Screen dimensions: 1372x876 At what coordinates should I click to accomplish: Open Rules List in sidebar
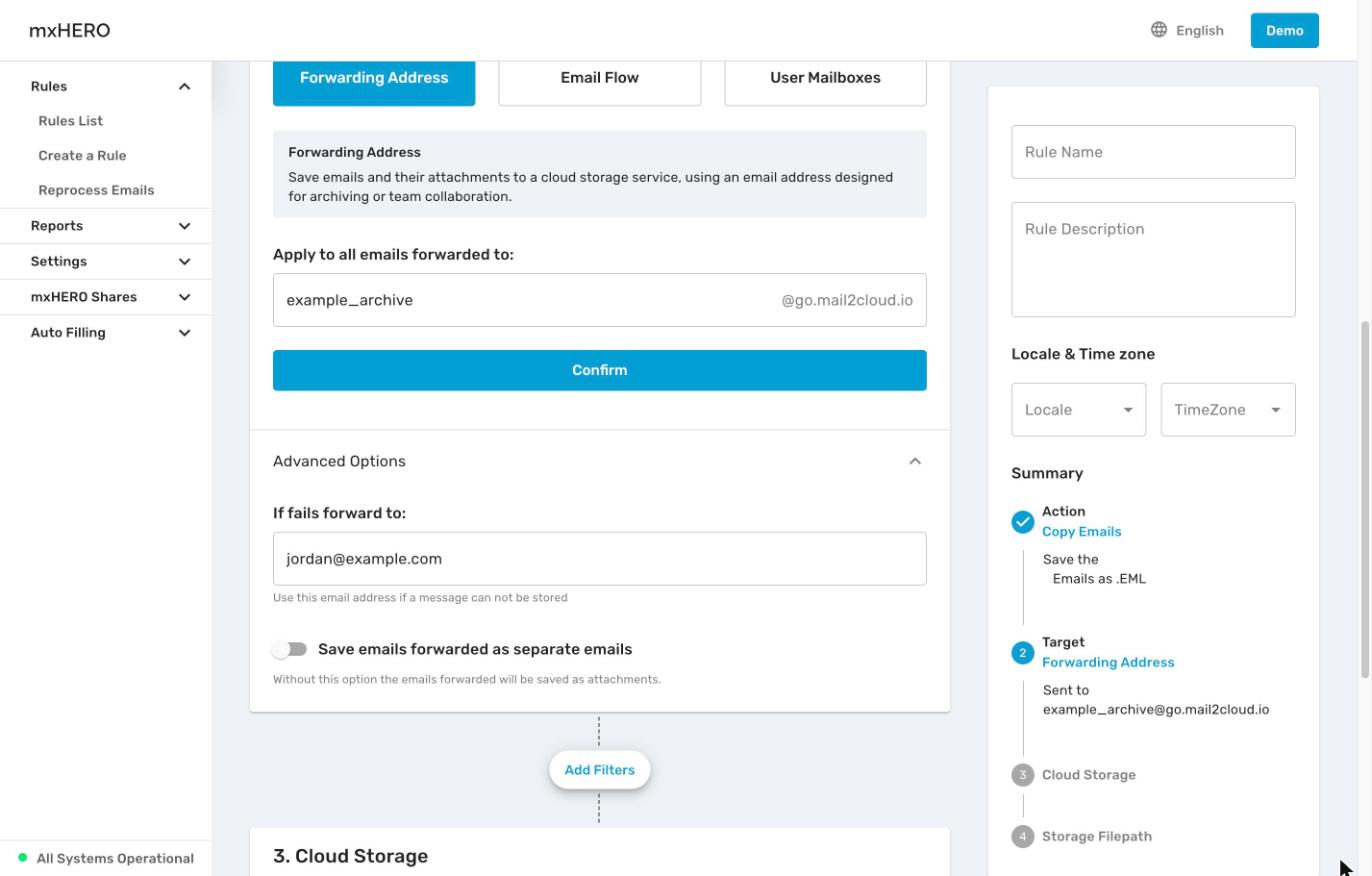pyautogui.click(x=71, y=121)
